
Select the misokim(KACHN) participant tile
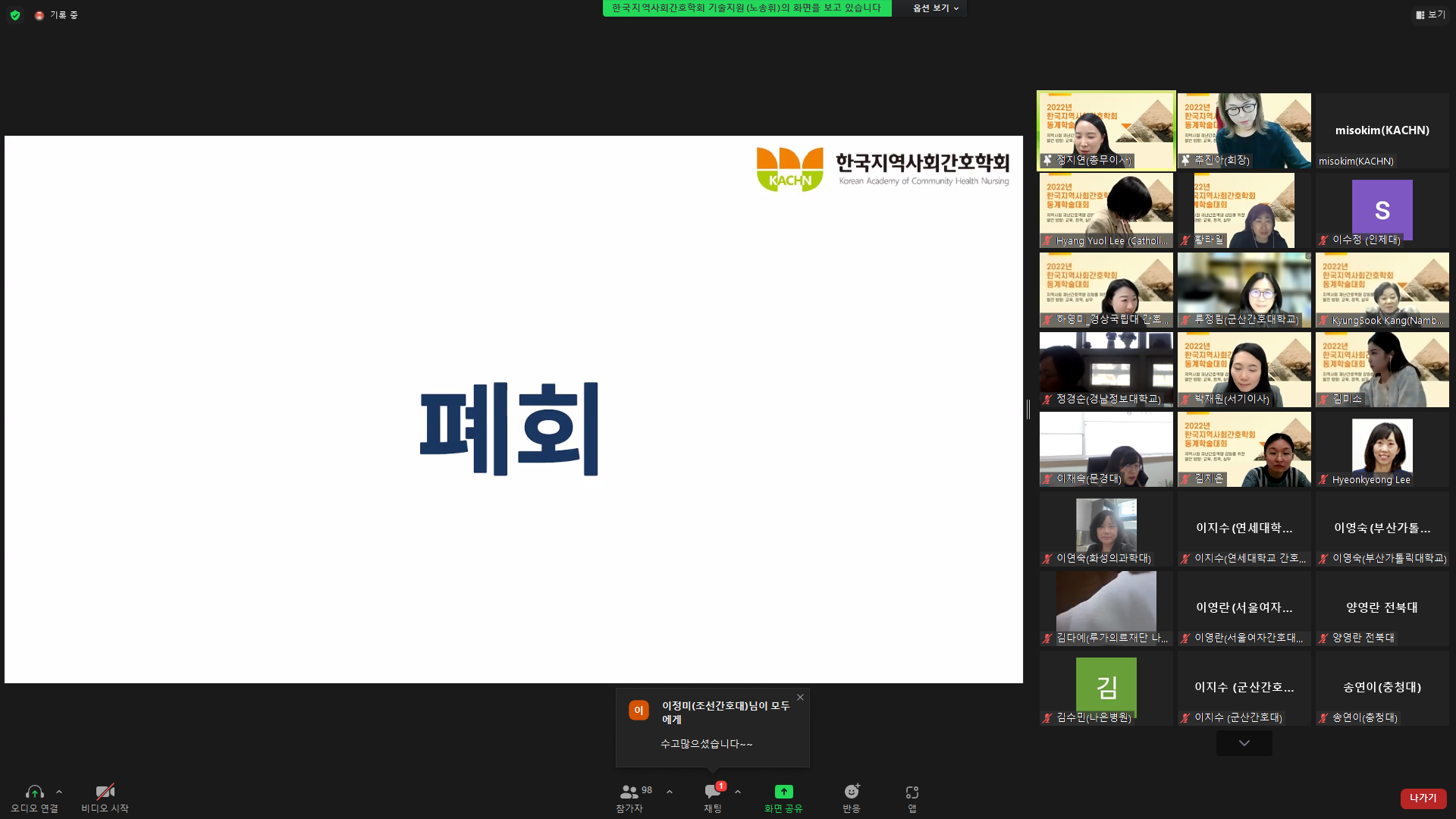[1382, 130]
